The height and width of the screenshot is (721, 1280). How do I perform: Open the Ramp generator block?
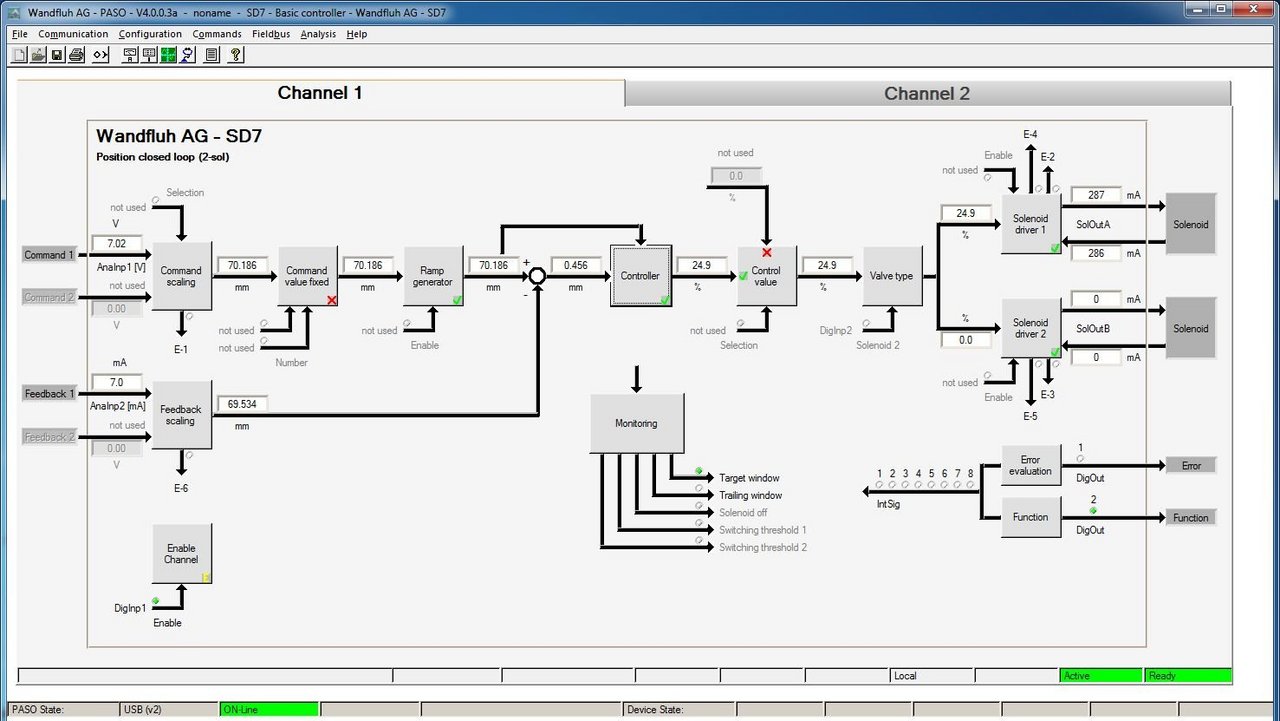[x=433, y=276]
